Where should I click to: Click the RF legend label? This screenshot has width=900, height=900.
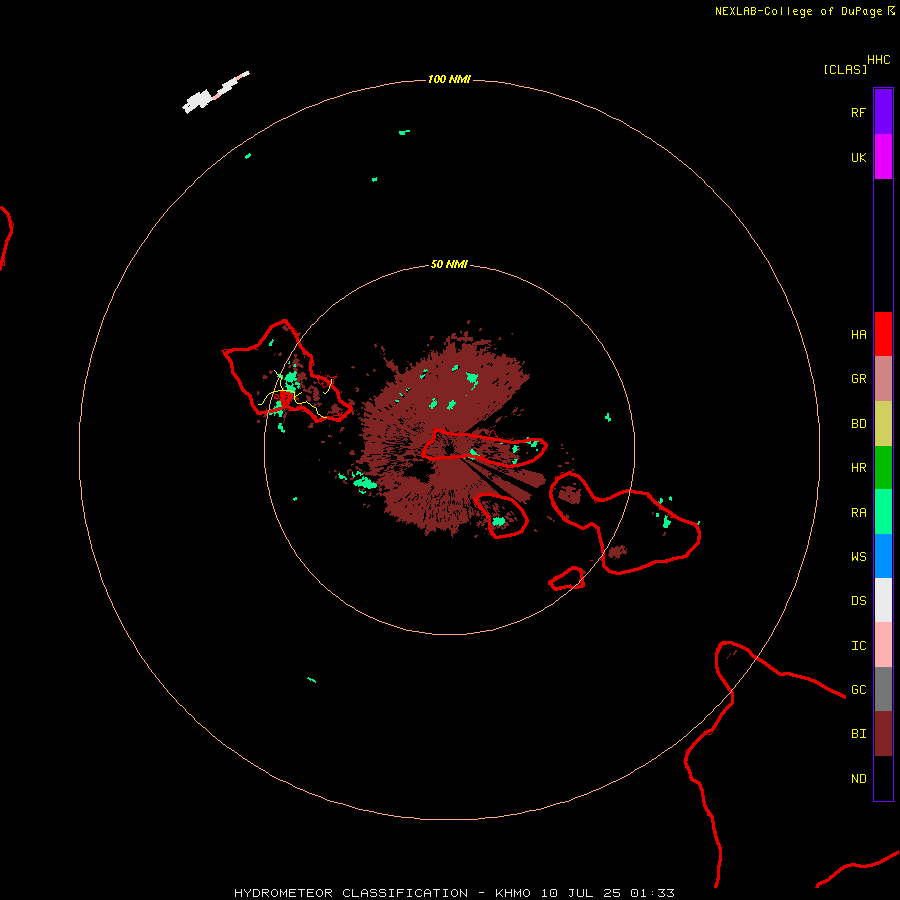pyautogui.click(x=858, y=112)
